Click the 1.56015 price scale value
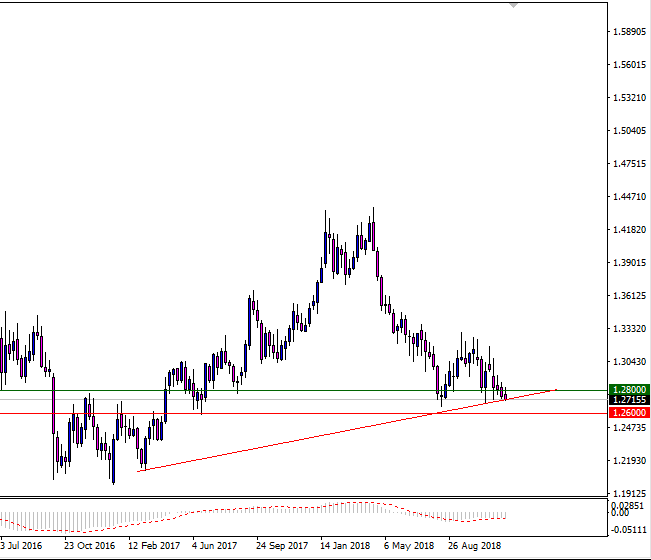 pyautogui.click(x=630, y=65)
